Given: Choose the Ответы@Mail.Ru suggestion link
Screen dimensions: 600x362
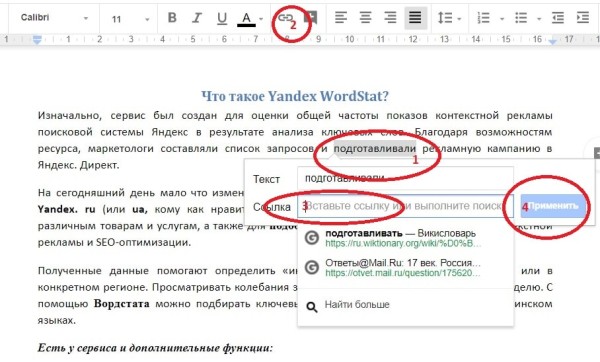Looking at the screenshot, I should [403, 267].
